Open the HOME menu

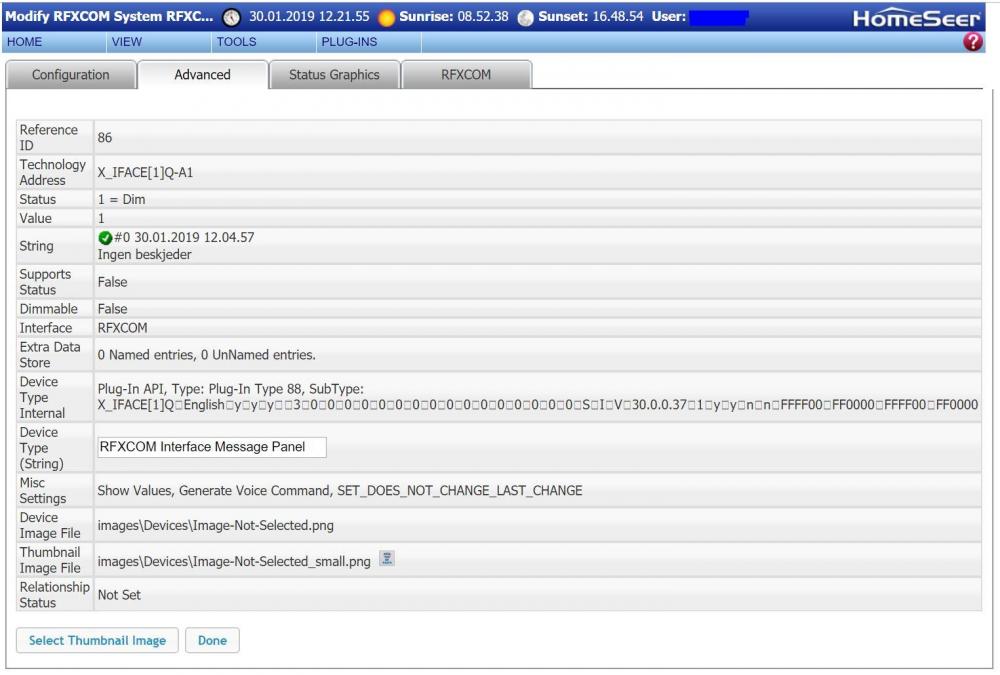(25, 42)
